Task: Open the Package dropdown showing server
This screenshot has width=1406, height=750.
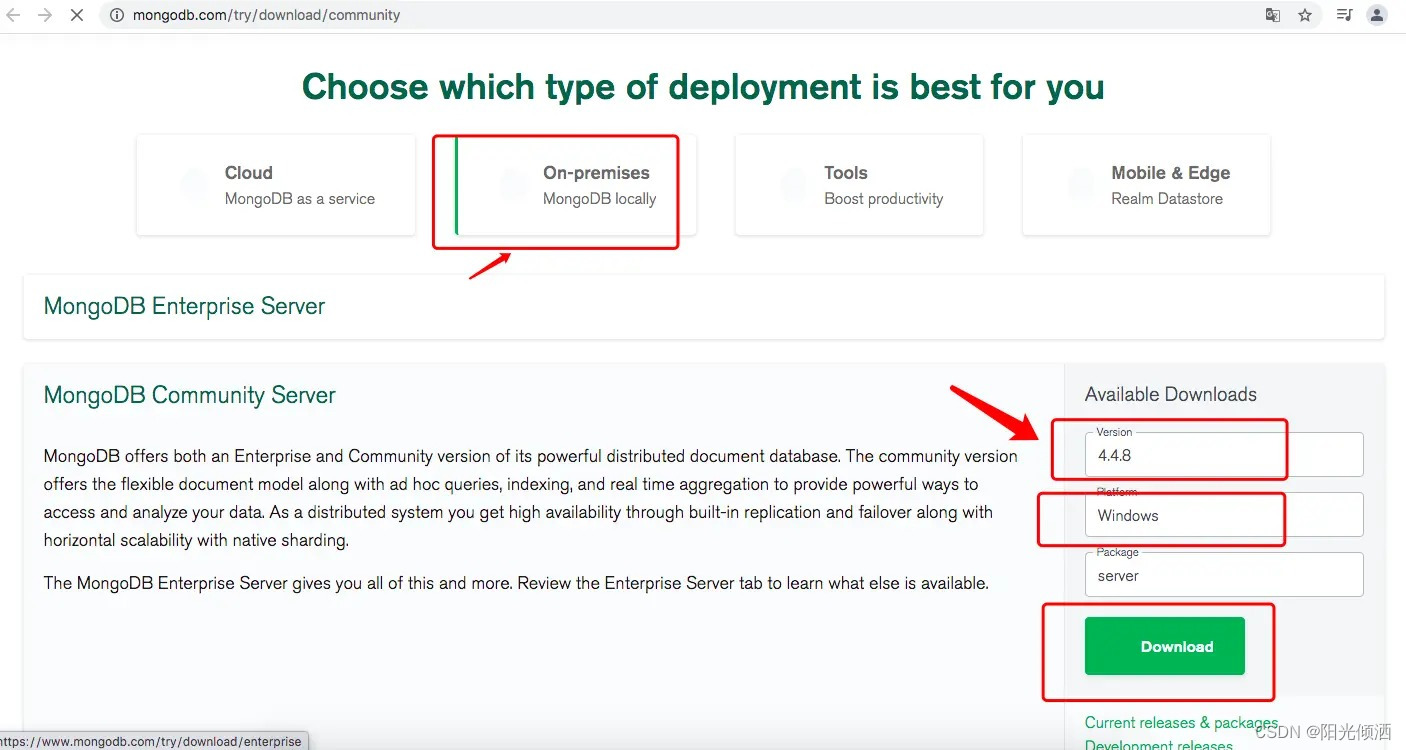Action: (x=1224, y=575)
